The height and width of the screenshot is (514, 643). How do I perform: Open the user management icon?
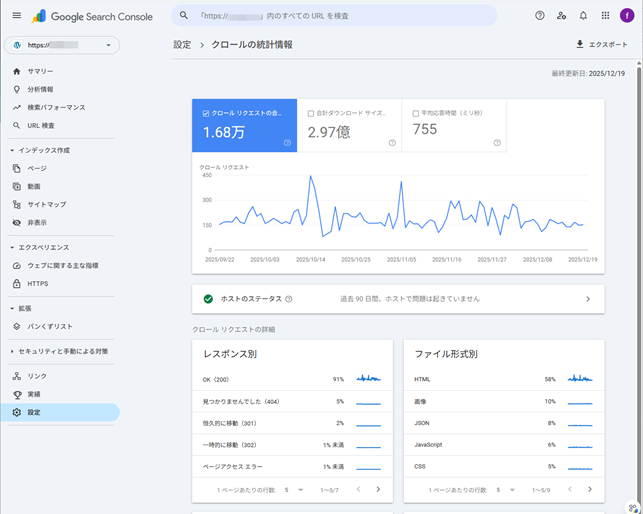[562, 16]
